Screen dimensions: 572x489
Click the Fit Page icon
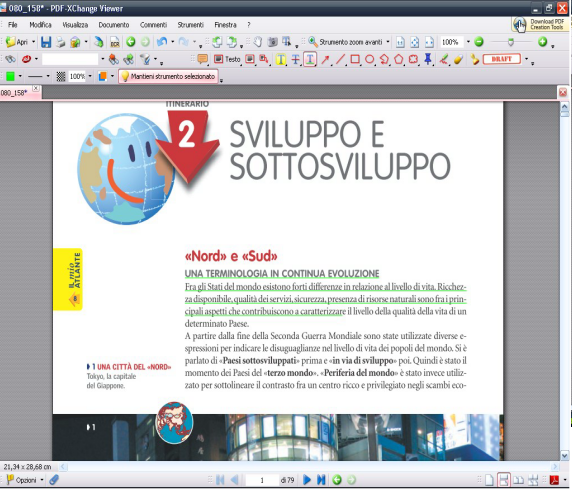click(x=415, y=42)
